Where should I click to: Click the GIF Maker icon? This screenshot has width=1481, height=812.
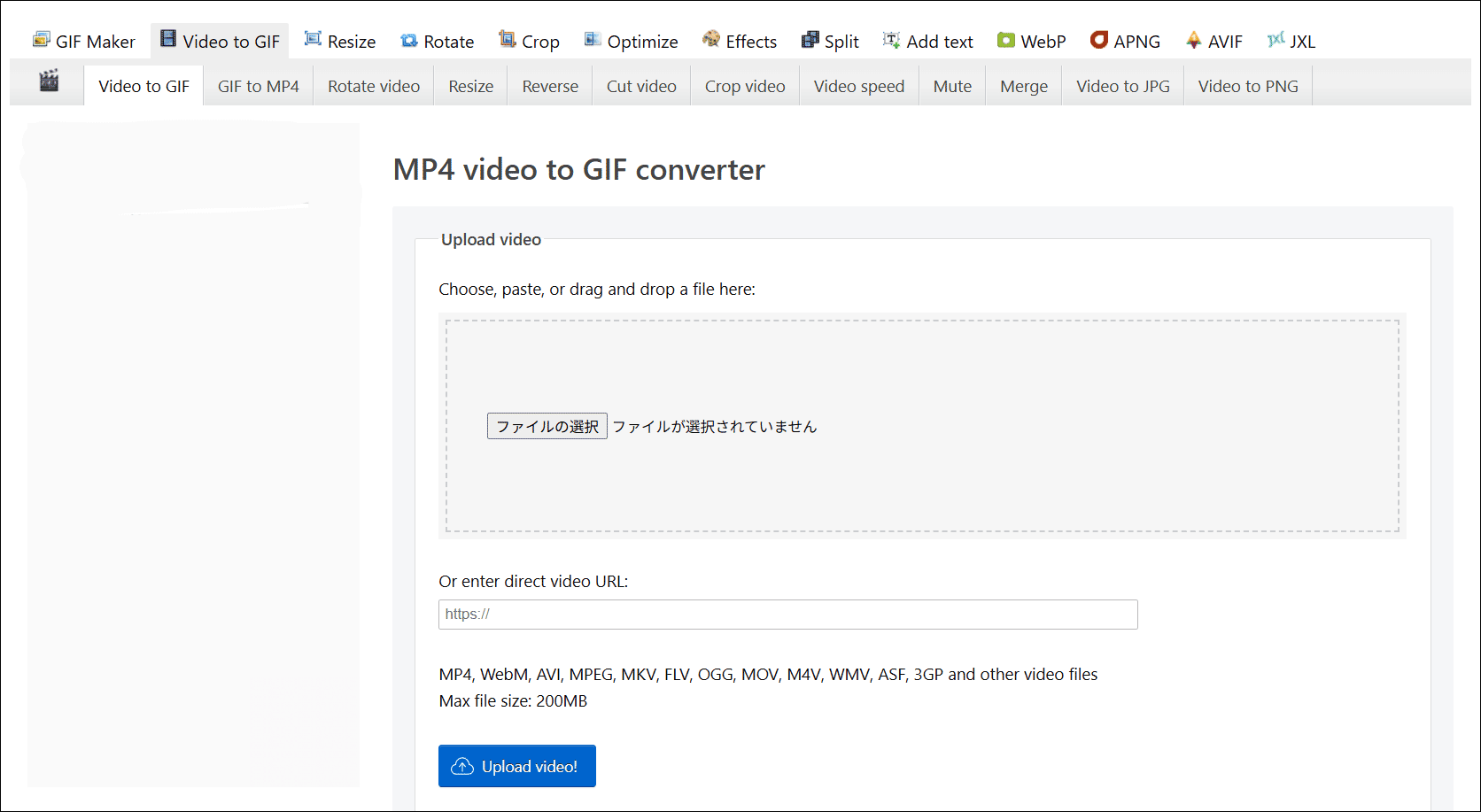tap(41, 40)
